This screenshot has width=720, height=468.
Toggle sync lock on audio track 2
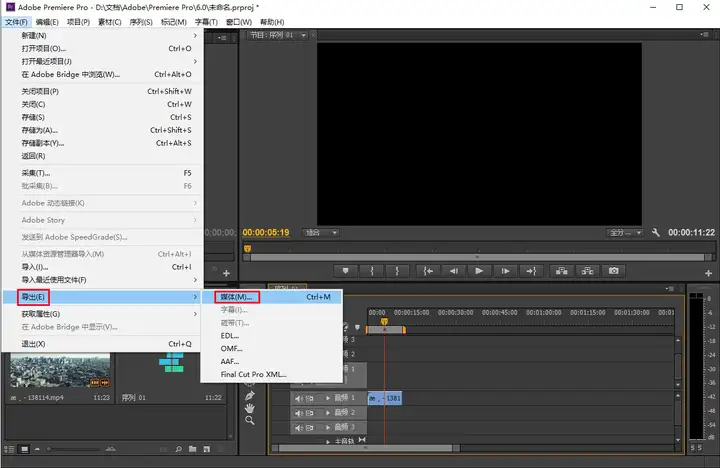coord(310,413)
